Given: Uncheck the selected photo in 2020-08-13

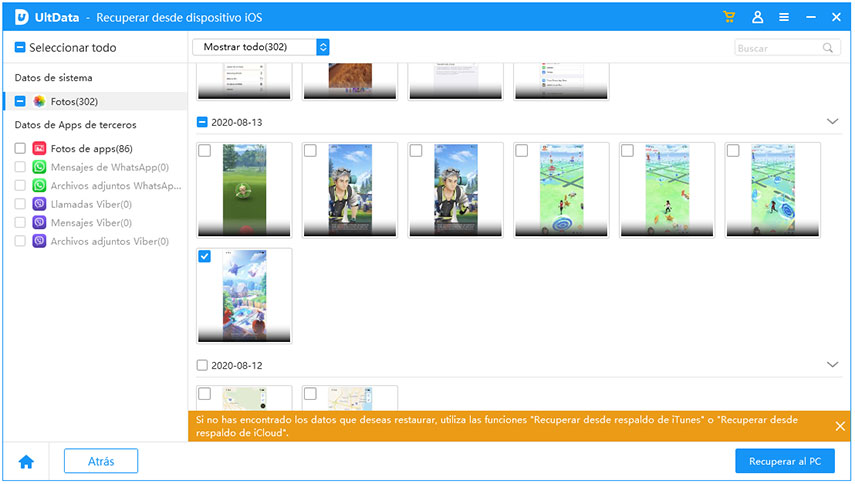Looking at the screenshot, I should click(x=205, y=257).
